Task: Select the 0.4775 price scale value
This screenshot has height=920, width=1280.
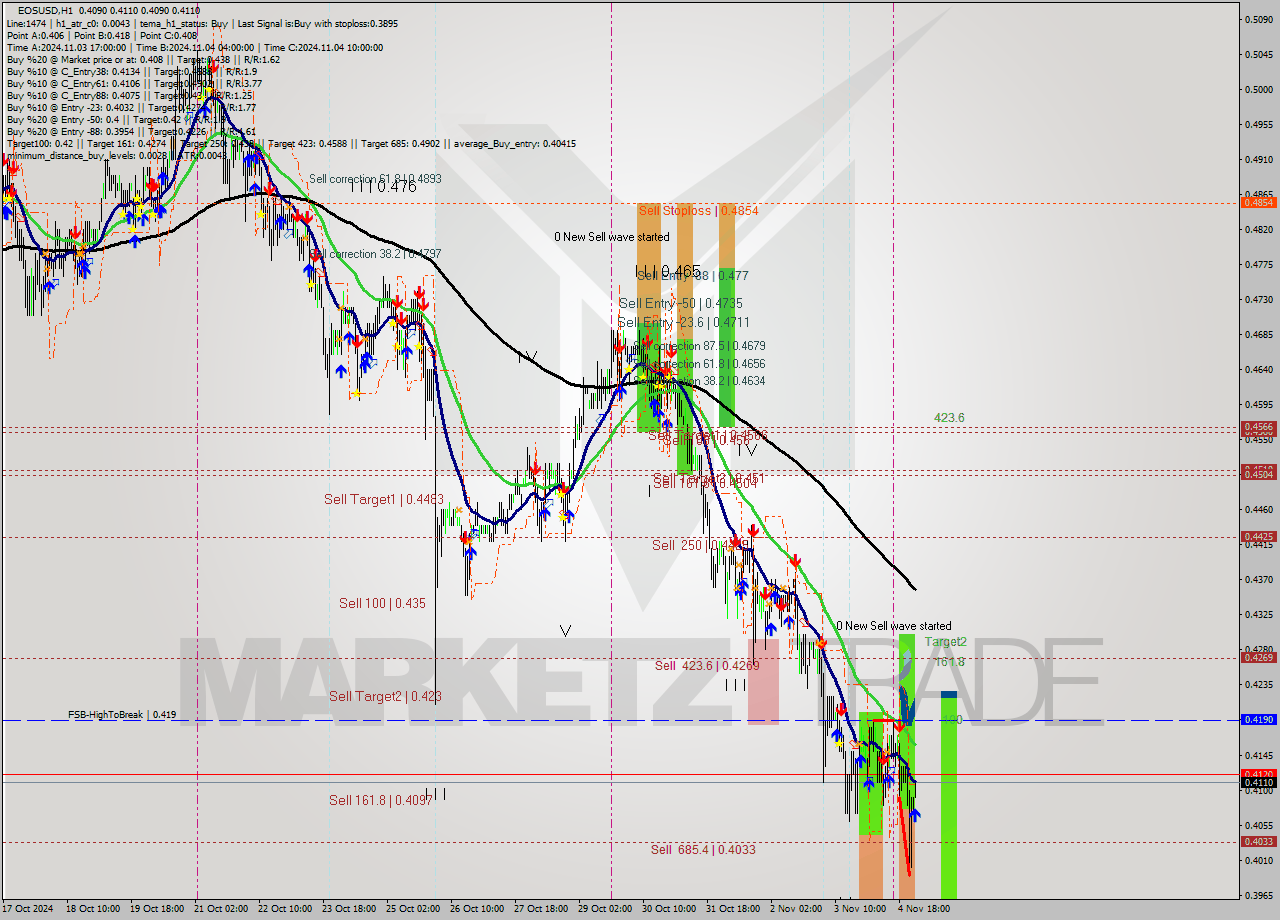Action: pos(1258,265)
